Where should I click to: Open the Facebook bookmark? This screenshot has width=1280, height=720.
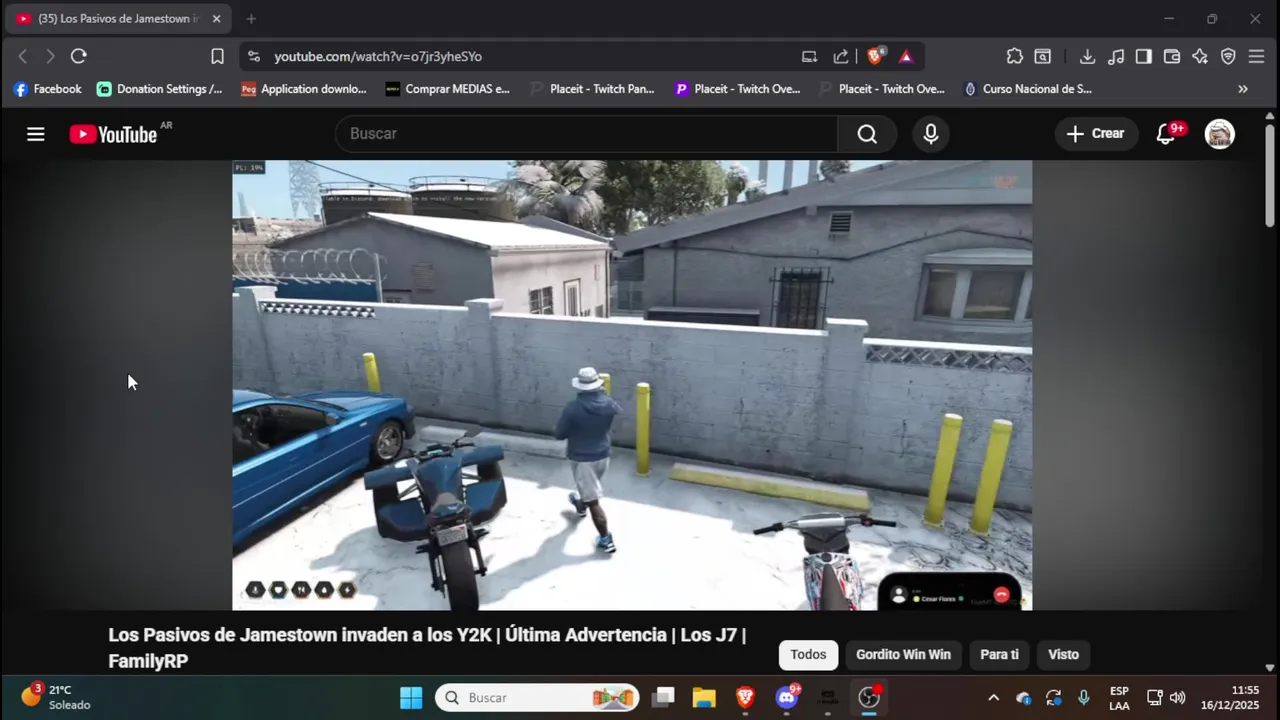point(47,89)
